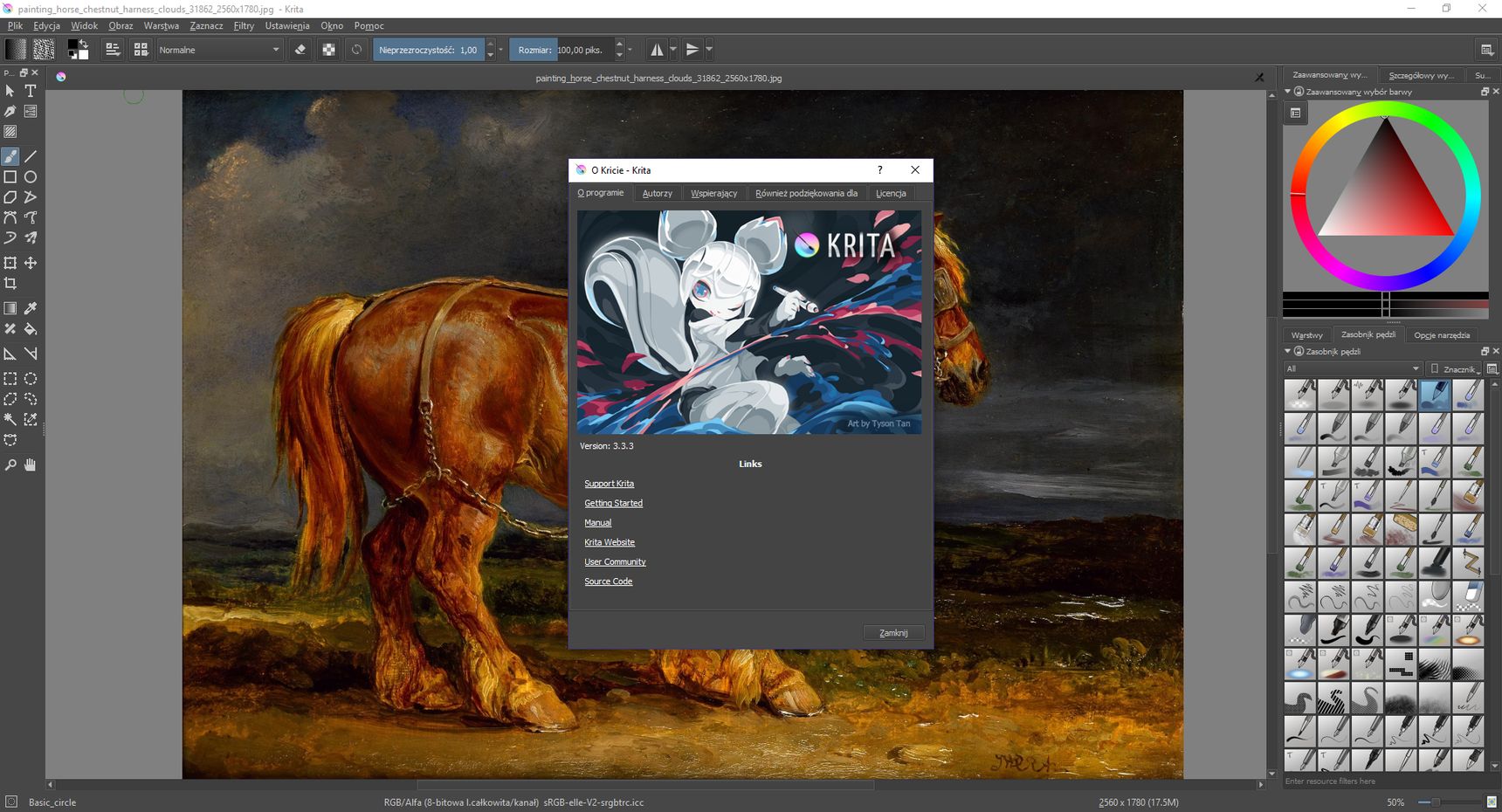Viewport: 1502px width, 812px height.
Task: Select the Text tool in toolbox
Action: [31, 91]
